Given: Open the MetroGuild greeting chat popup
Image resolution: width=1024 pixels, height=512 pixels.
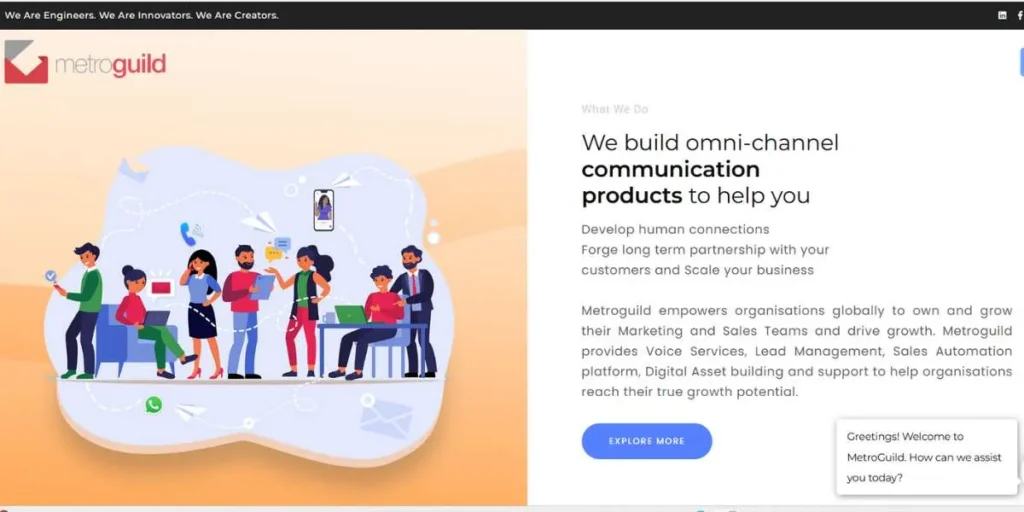Looking at the screenshot, I should (x=926, y=457).
